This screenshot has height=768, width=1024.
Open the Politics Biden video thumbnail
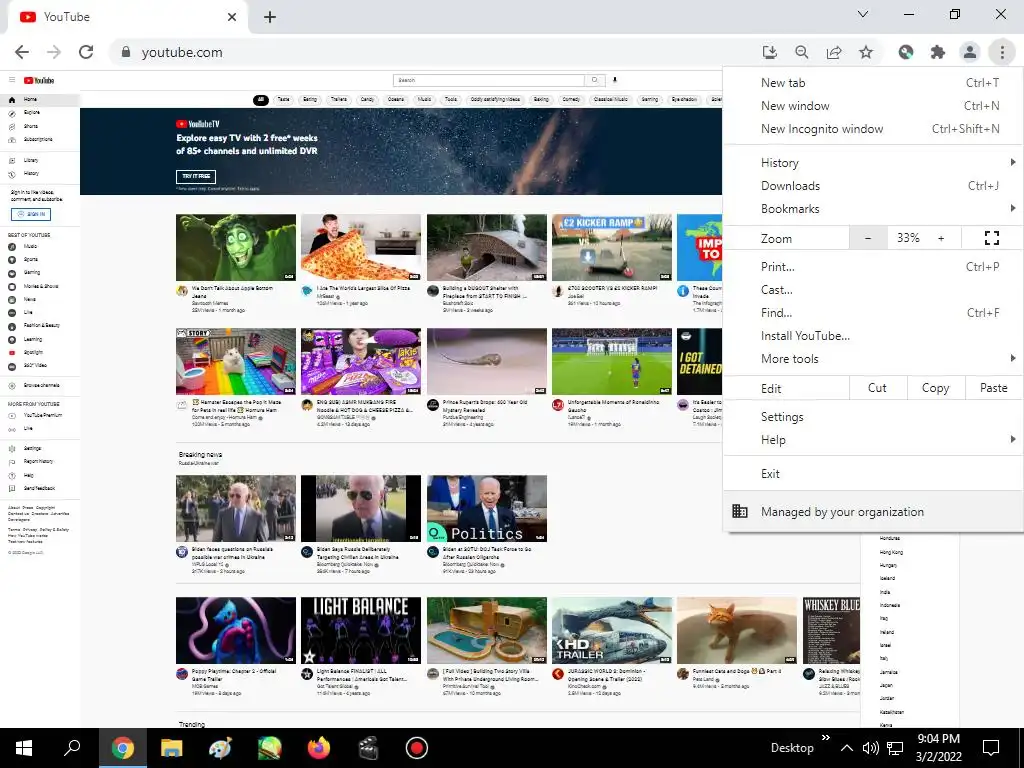tap(487, 508)
